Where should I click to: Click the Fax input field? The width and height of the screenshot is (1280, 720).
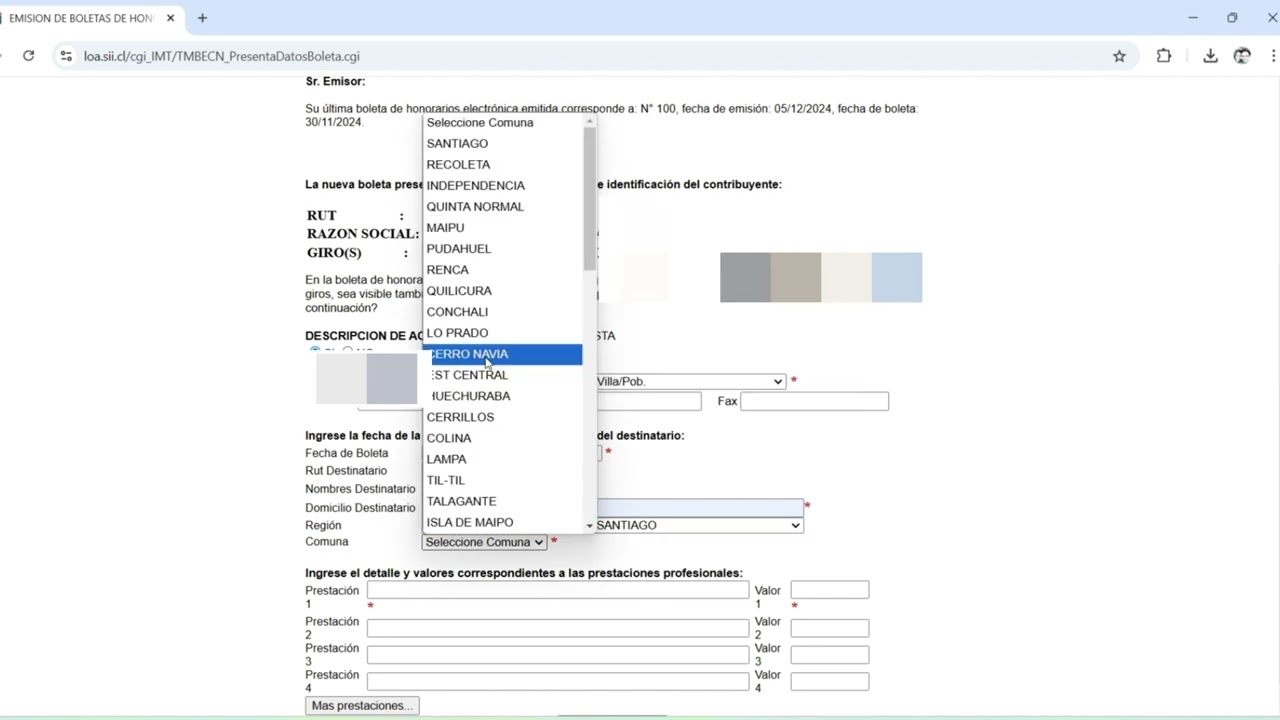[x=814, y=401]
